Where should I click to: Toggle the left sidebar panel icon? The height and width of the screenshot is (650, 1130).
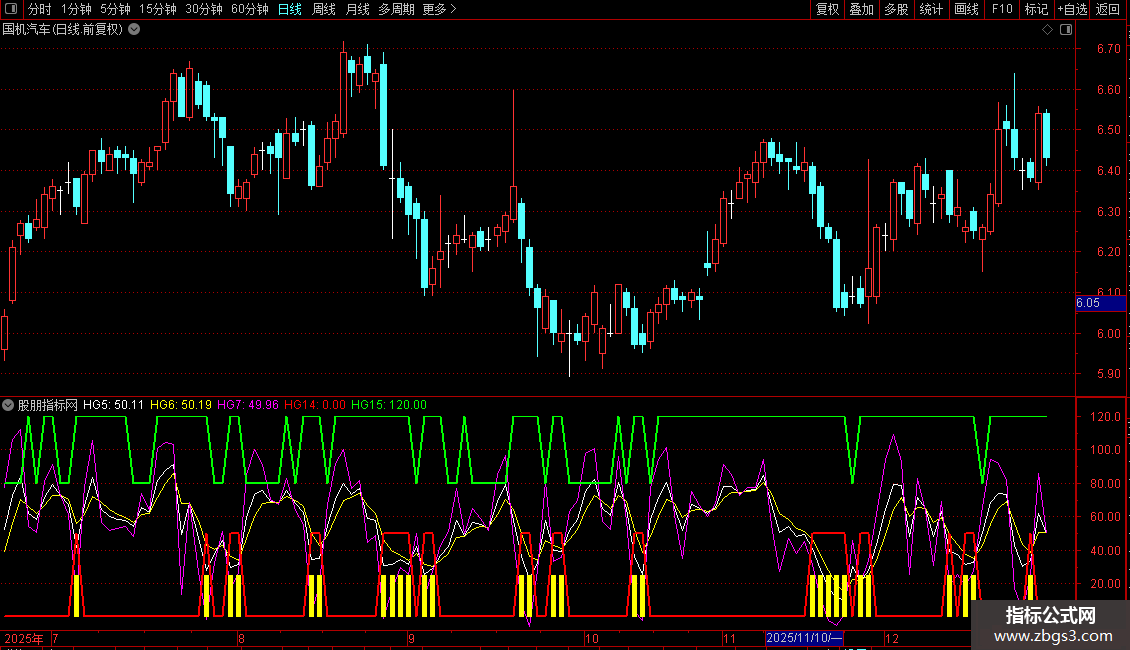11,9
